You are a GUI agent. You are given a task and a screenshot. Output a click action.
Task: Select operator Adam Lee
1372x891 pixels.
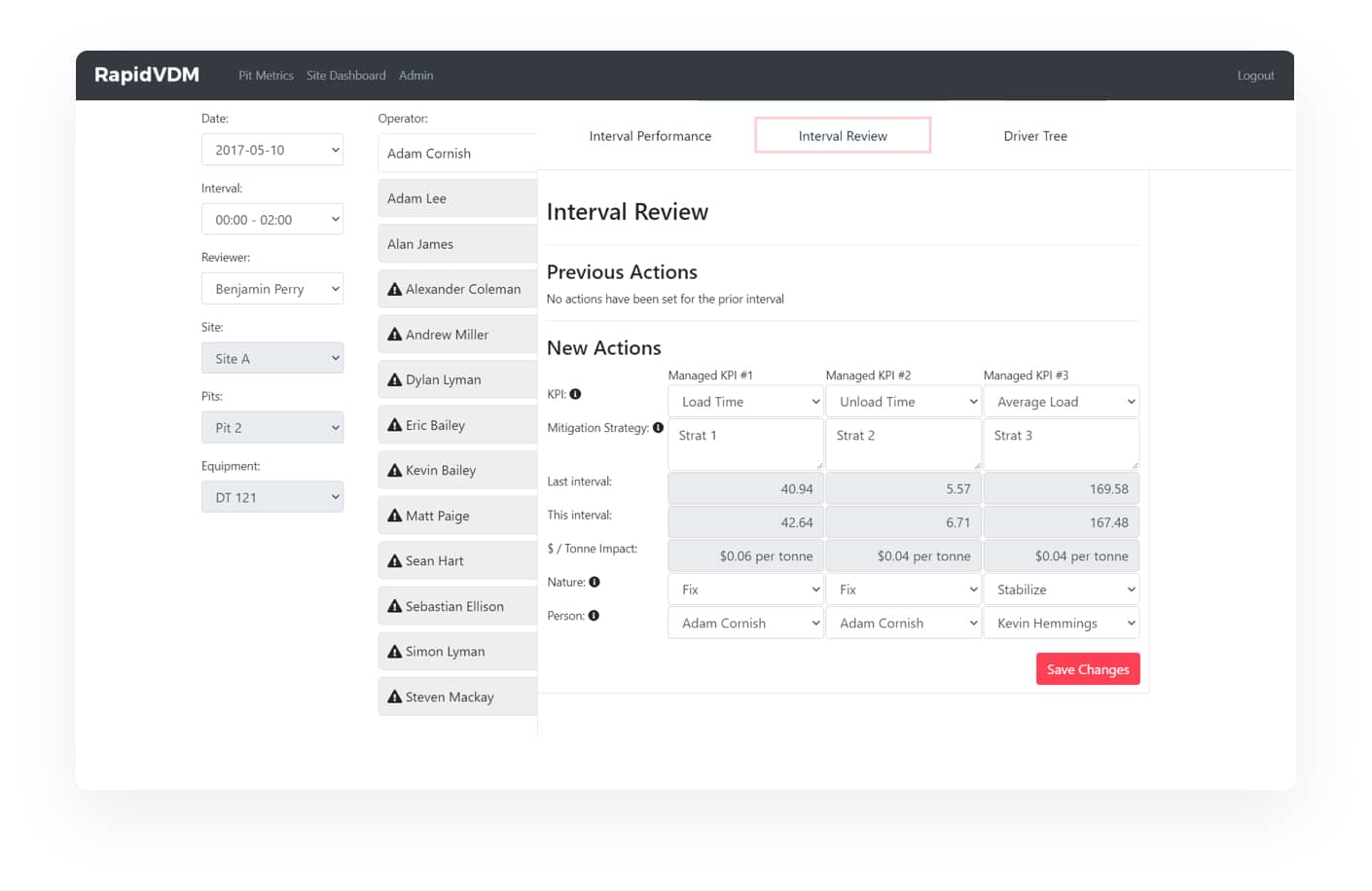(x=457, y=198)
